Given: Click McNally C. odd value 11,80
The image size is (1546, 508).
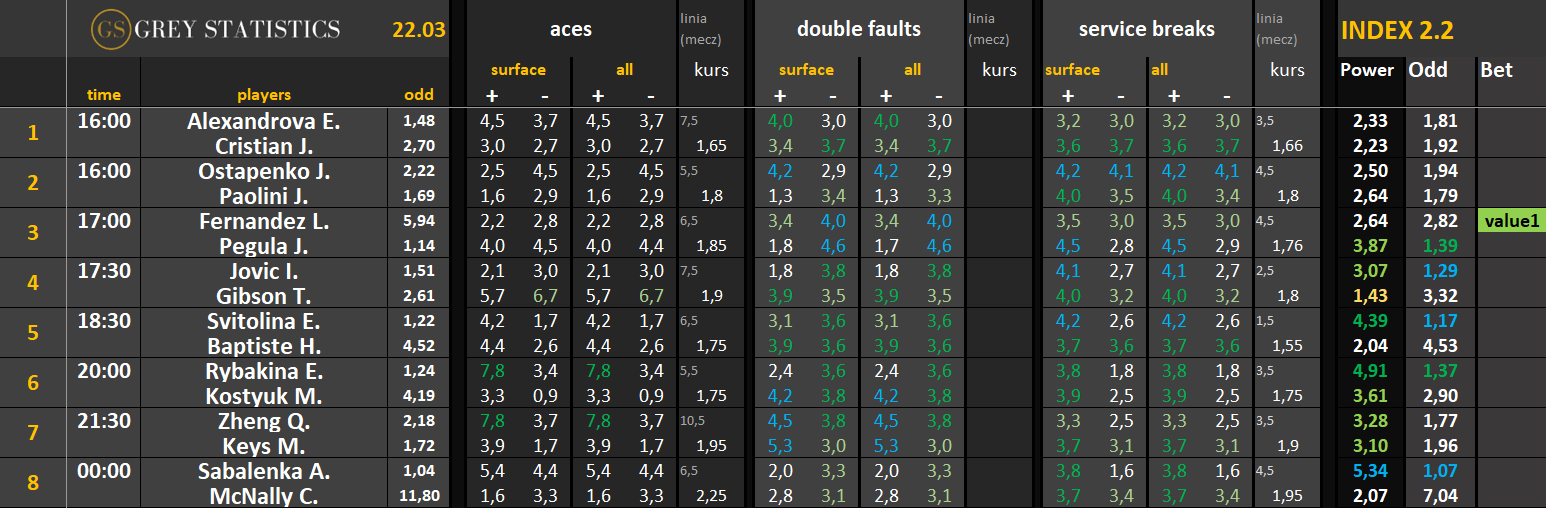Looking at the screenshot, I should (x=419, y=496).
